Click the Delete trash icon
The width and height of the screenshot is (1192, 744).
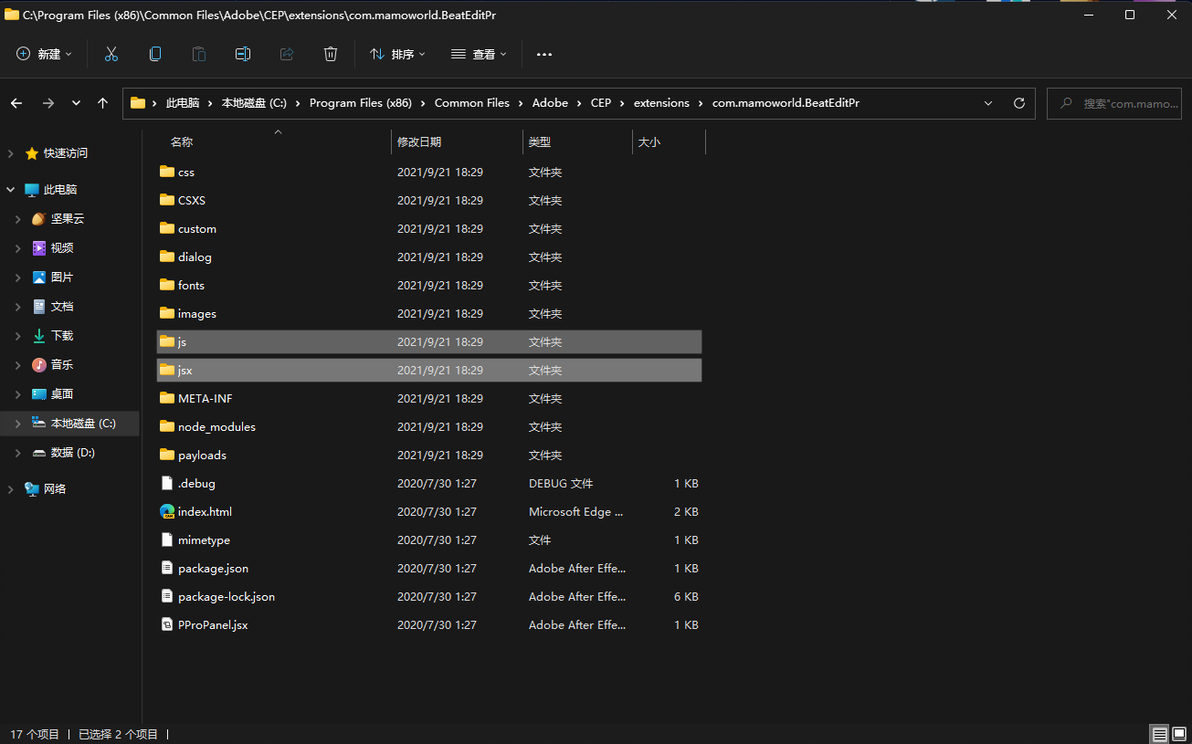[x=330, y=54]
